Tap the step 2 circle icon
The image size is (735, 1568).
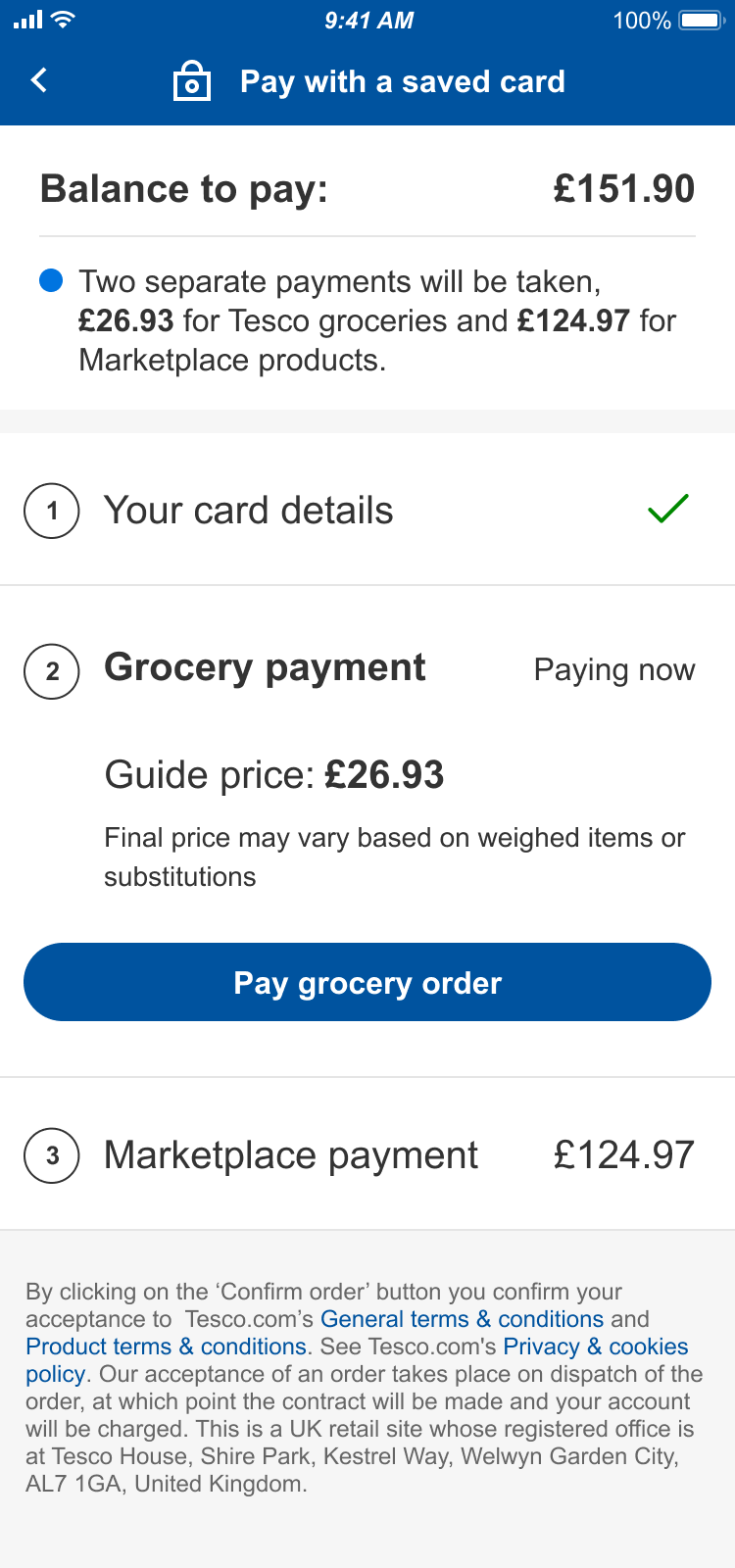coord(52,671)
